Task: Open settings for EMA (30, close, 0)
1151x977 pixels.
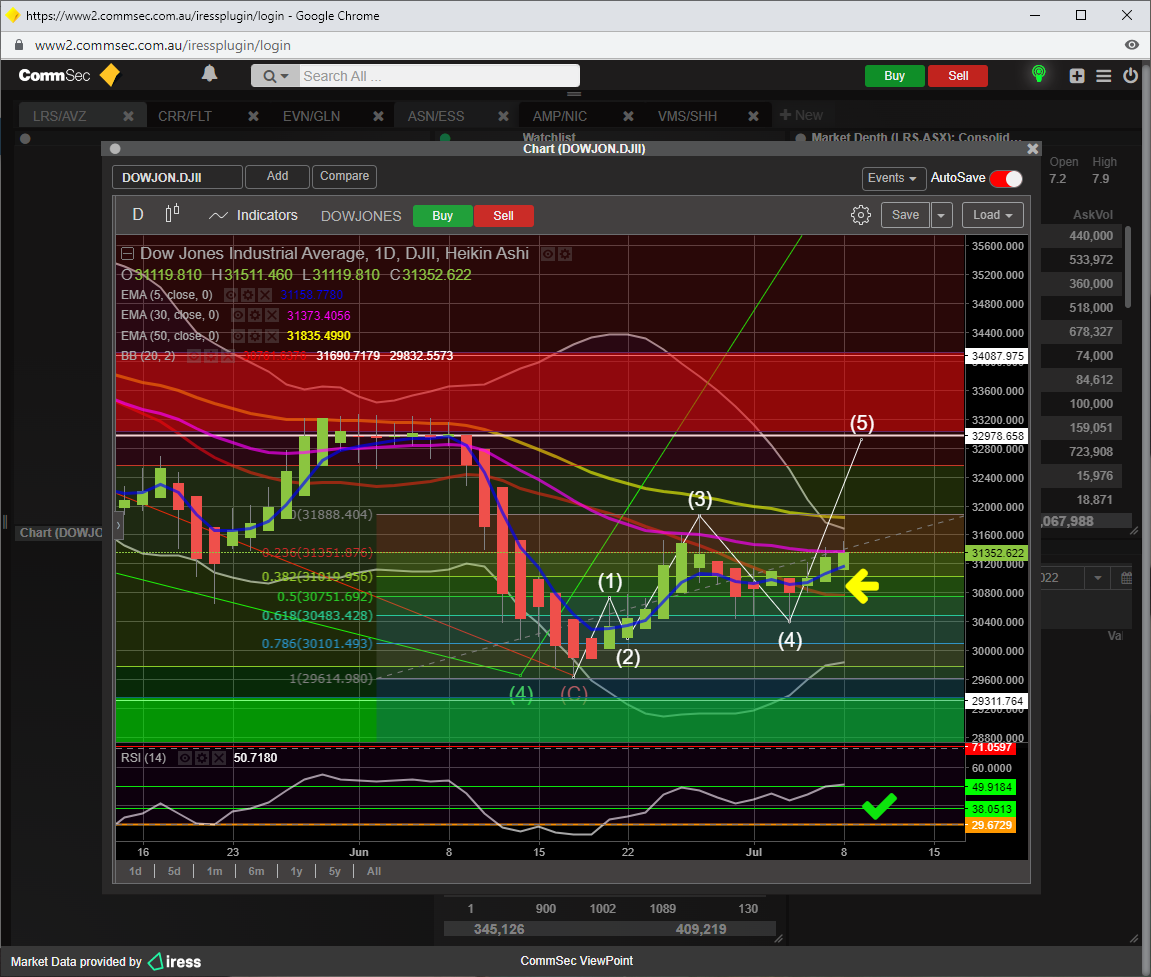Action: click(x=255, y=315)
